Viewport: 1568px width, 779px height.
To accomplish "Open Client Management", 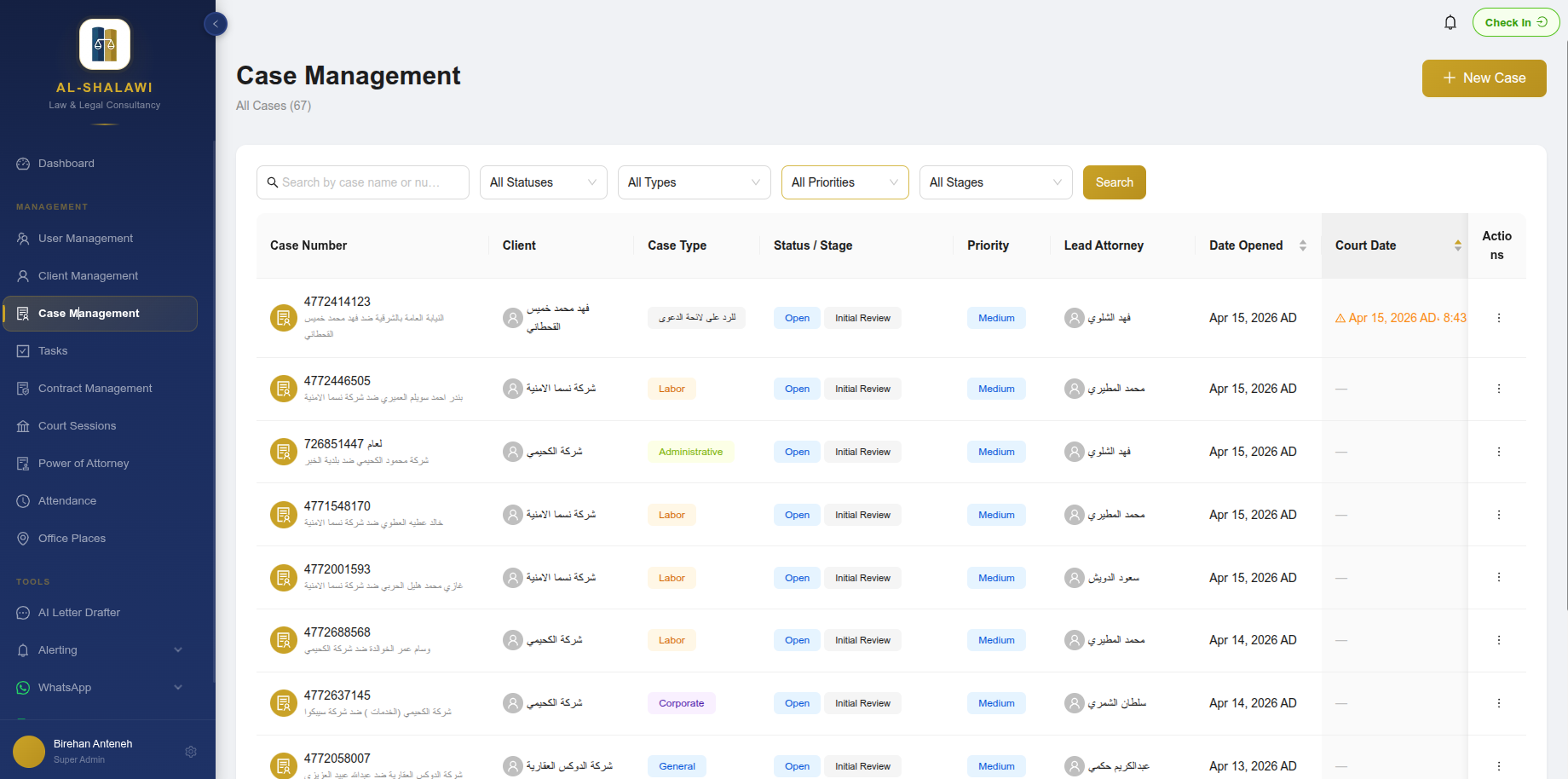I will pyautogui.click(x=88, y=275).
